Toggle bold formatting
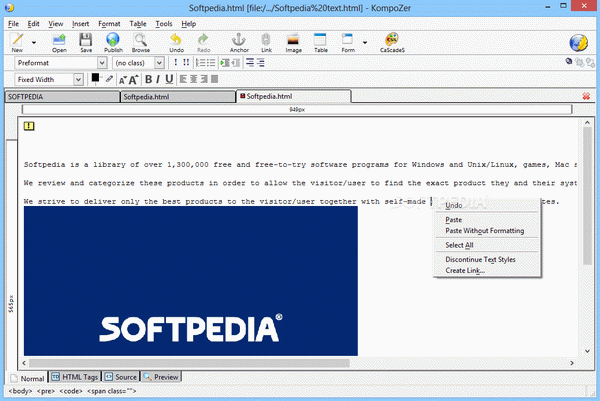The image size is (600, 401). (147, 79)
